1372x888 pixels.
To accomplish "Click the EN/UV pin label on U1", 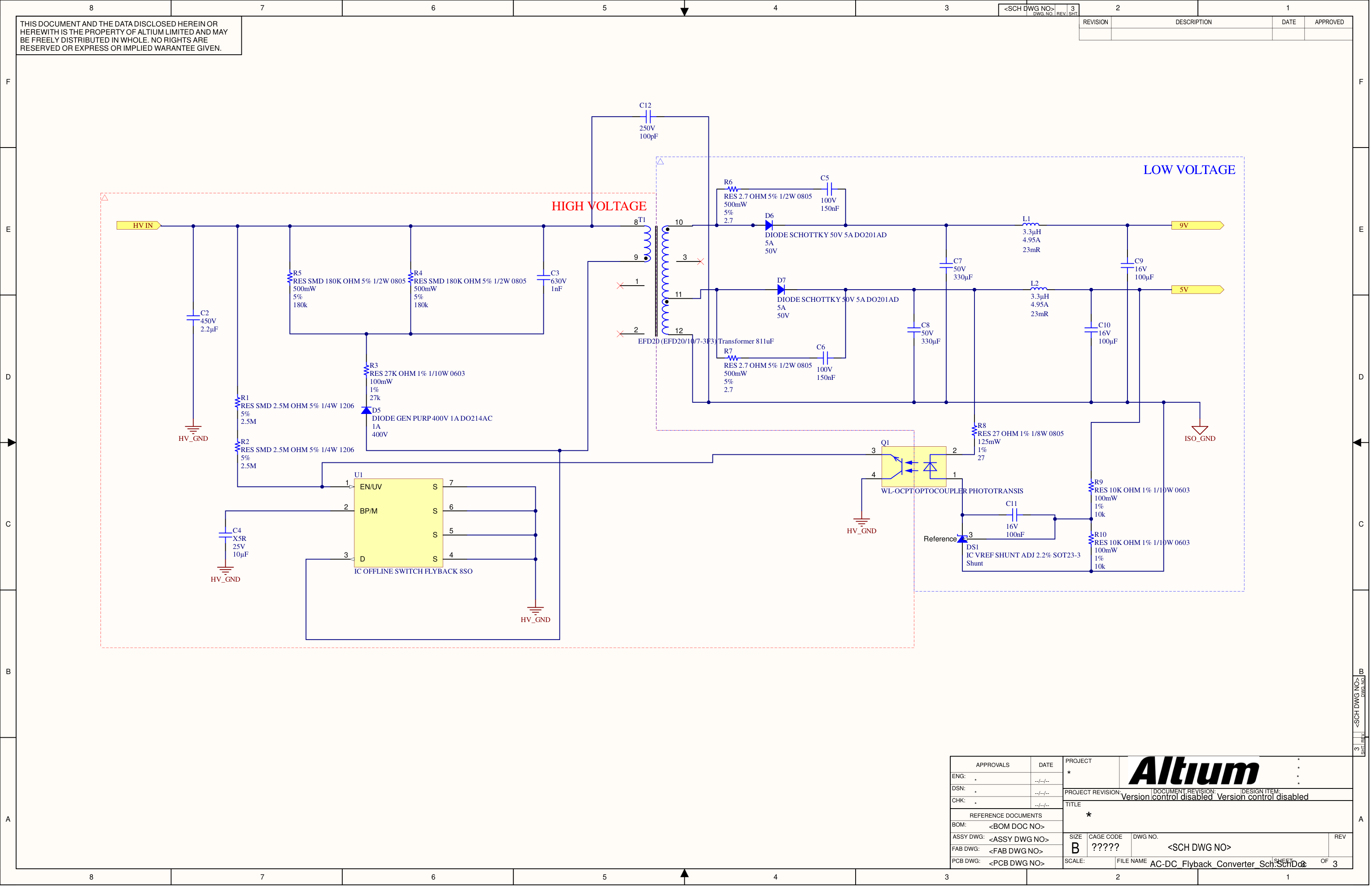I will pyautogui.click(x=371, y=487).
